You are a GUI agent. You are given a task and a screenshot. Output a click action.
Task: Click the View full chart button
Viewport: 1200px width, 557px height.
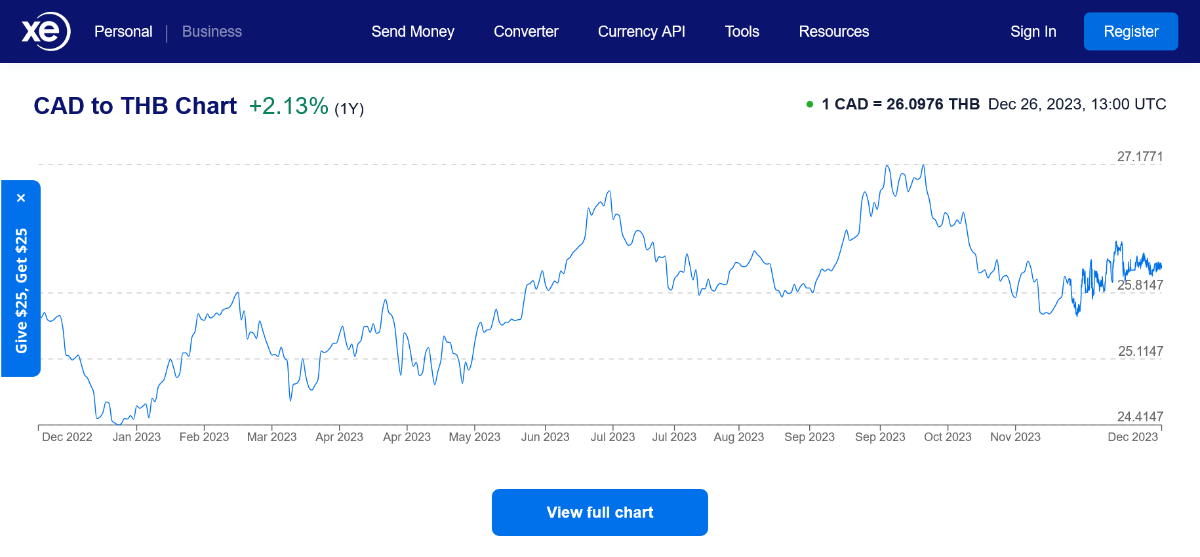pos(600,512)
